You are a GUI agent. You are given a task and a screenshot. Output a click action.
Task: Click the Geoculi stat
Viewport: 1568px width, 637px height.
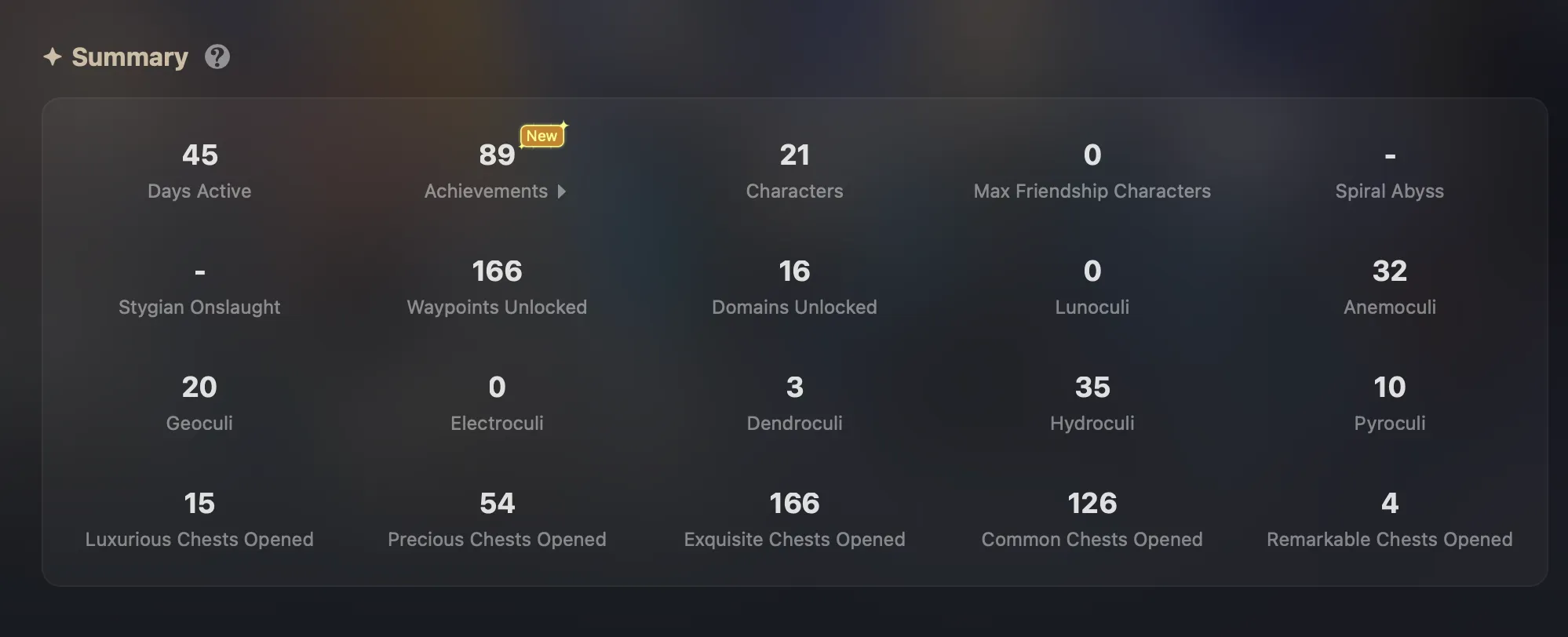199,404
